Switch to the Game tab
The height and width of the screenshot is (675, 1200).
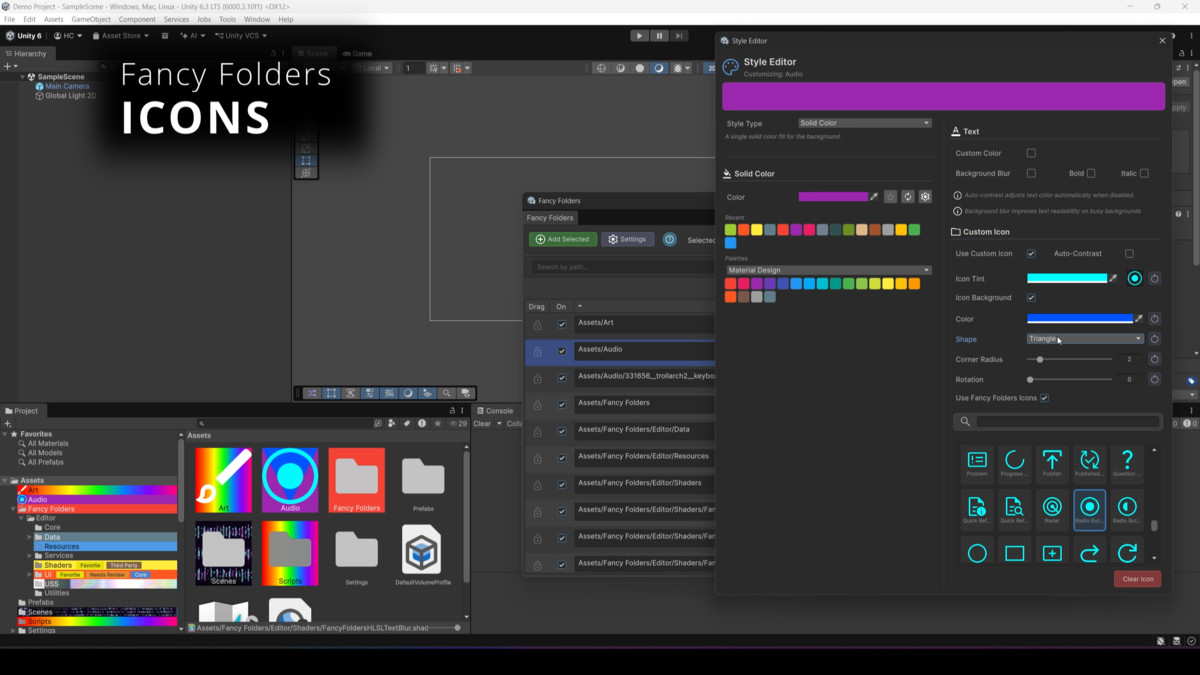[x=357, y=54]
